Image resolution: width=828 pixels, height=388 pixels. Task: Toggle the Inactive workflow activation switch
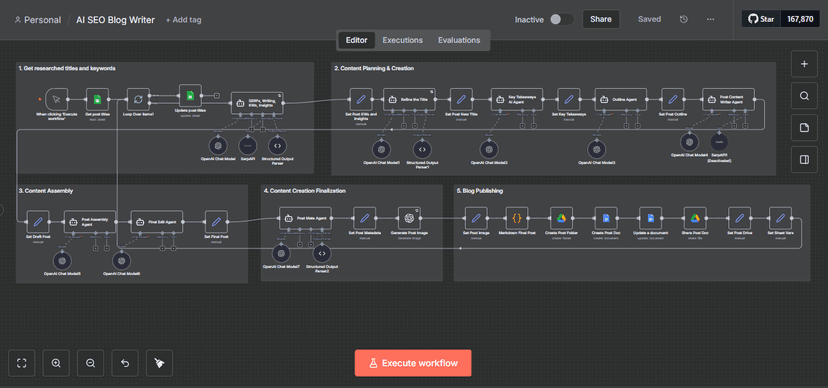point(561,20)
